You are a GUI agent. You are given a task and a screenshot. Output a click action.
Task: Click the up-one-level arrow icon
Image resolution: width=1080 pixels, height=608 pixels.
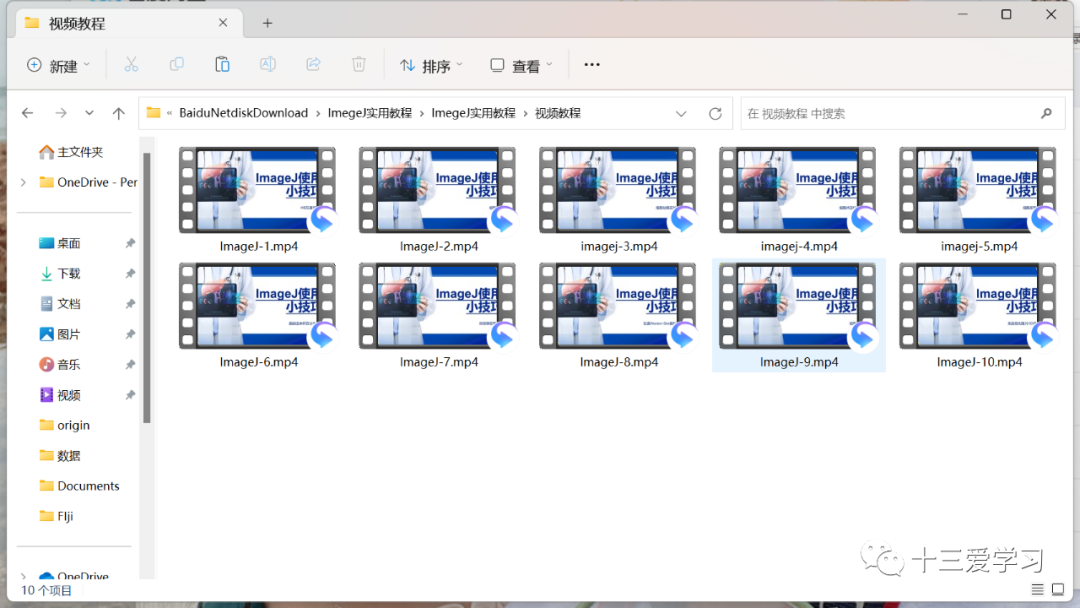[118, 112]
